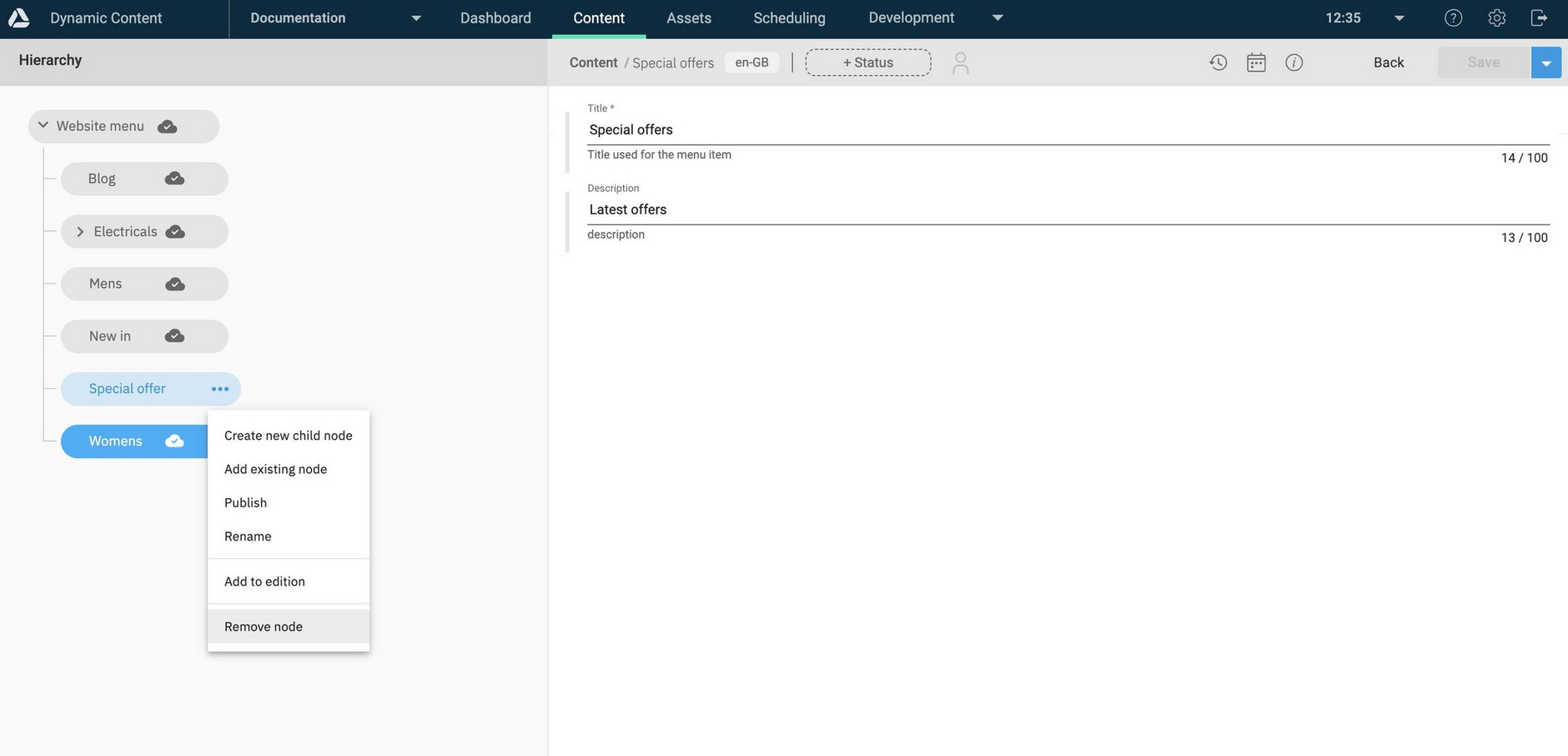Click the cloud status icon on Blog node

pyautogui.click(x=173, y=178)
